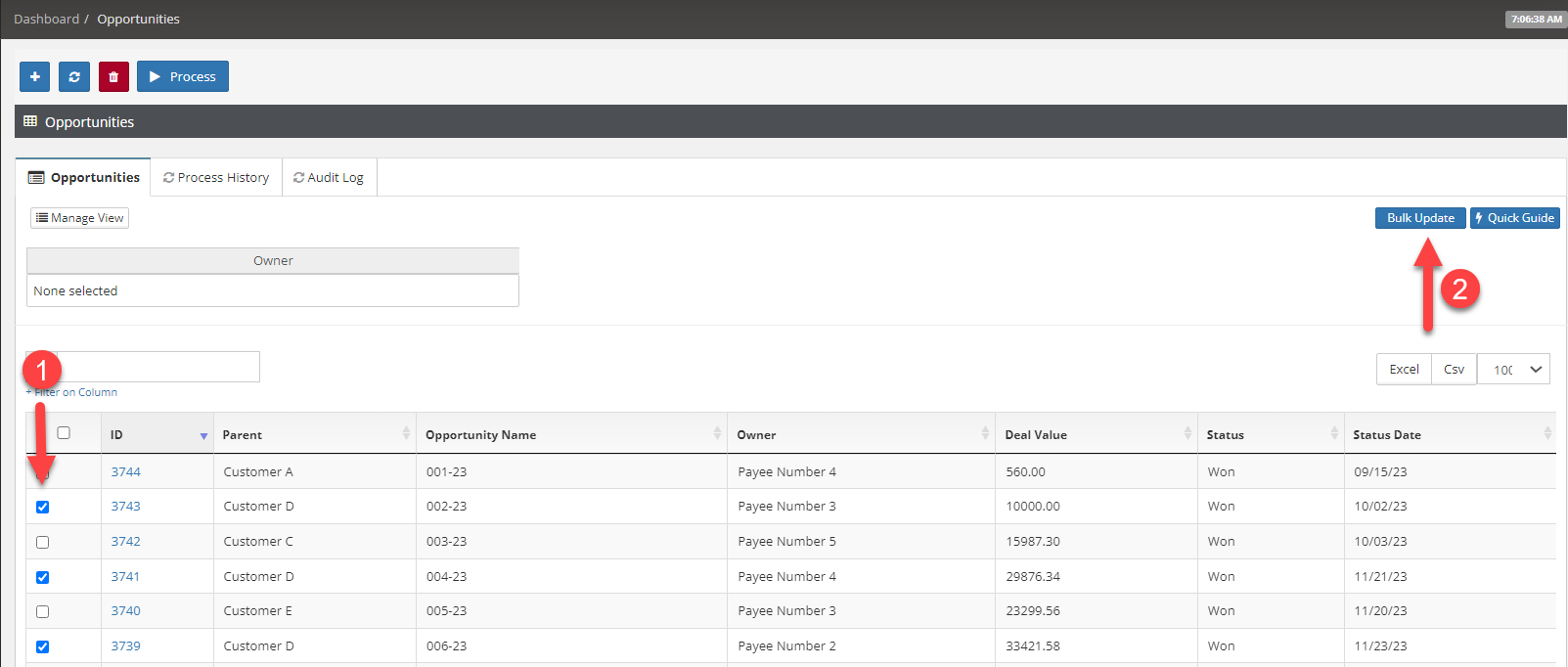This screenshot has height=667, width=1568.
Task: Click the blue plus add button
Action: [x=34, y=76]
